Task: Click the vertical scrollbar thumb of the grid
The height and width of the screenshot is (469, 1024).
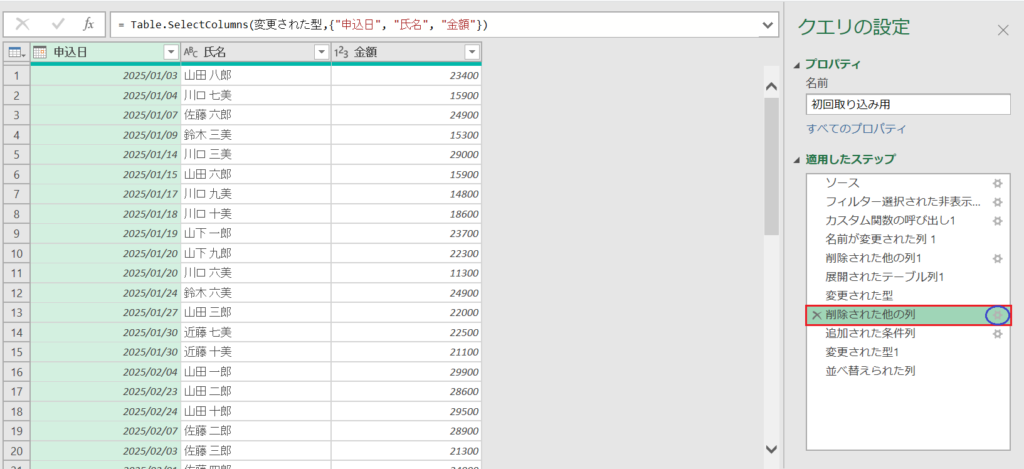Action: [x=771, y=166]
